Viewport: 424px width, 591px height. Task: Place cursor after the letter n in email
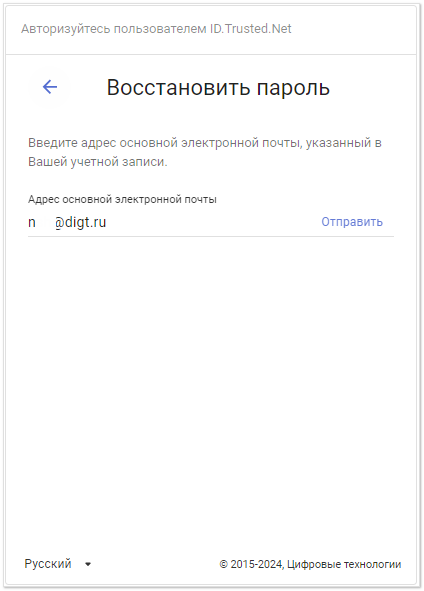pos(37,222)
